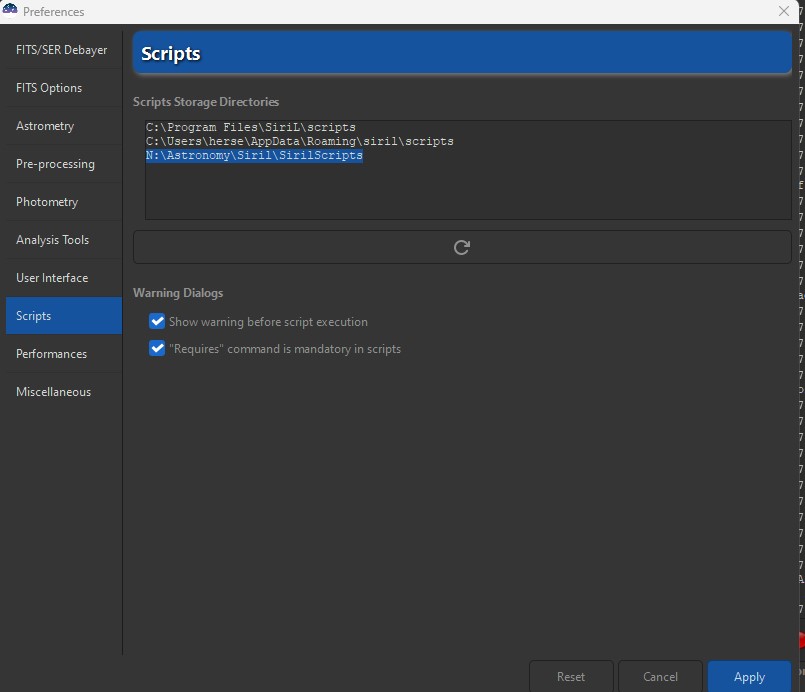Toggle Show warning before script execution
805x692 pixels.
[x=157, y=321]
